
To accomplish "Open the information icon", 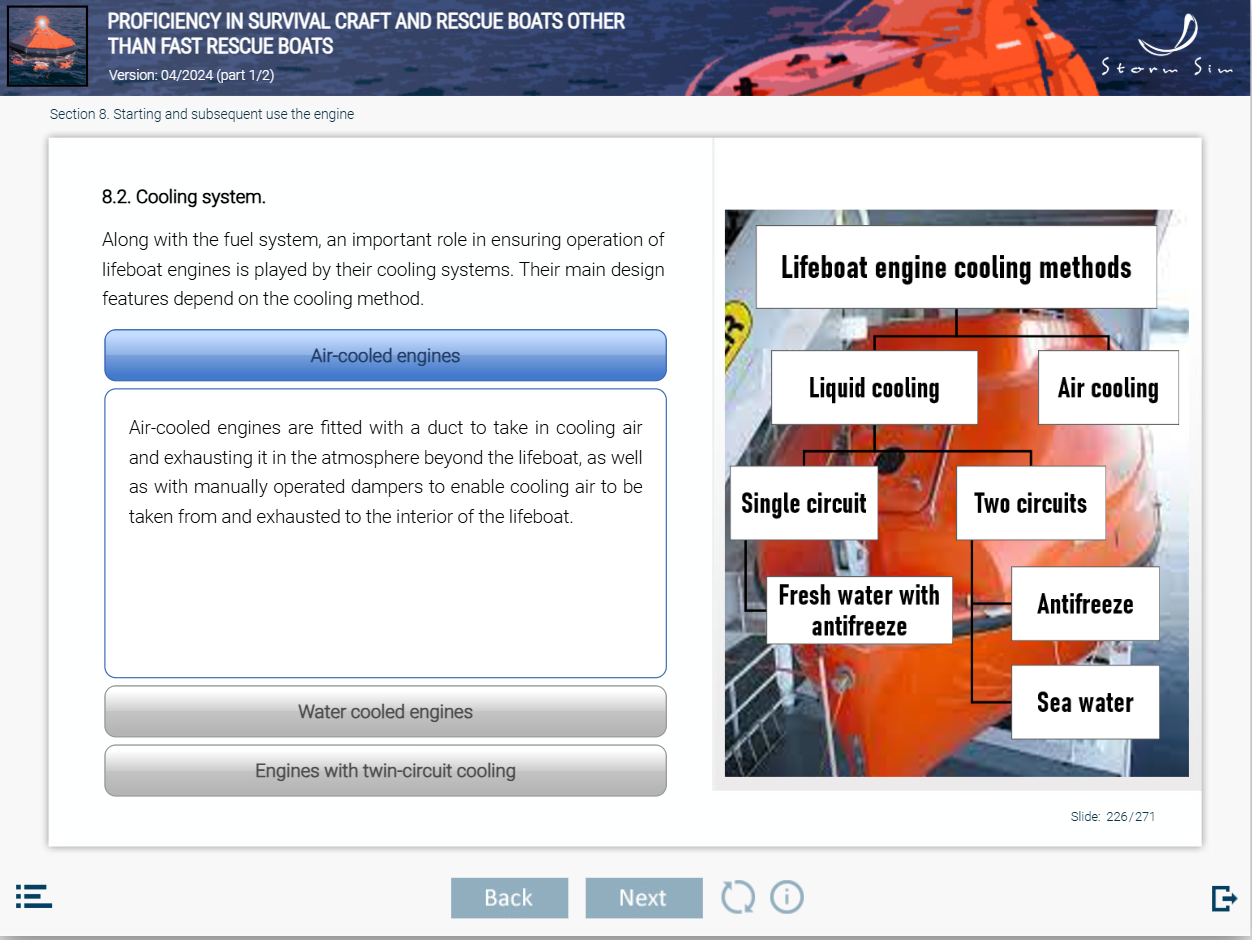I will (787, 897).
